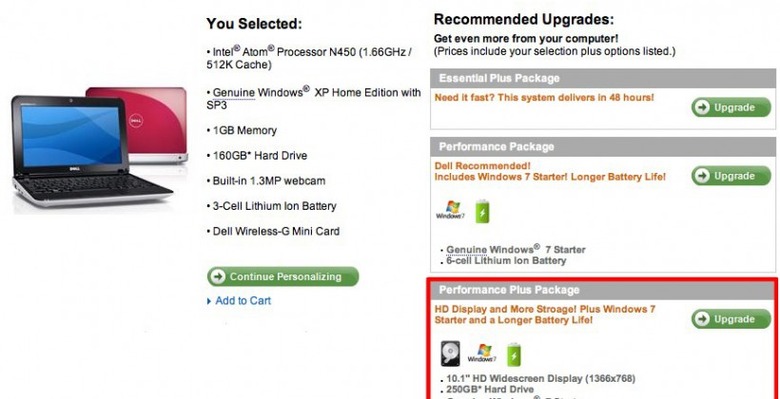Screen dimensions: 780x399
Task: Click the small triangle beside Add to Cart
Action: (209, 301)
